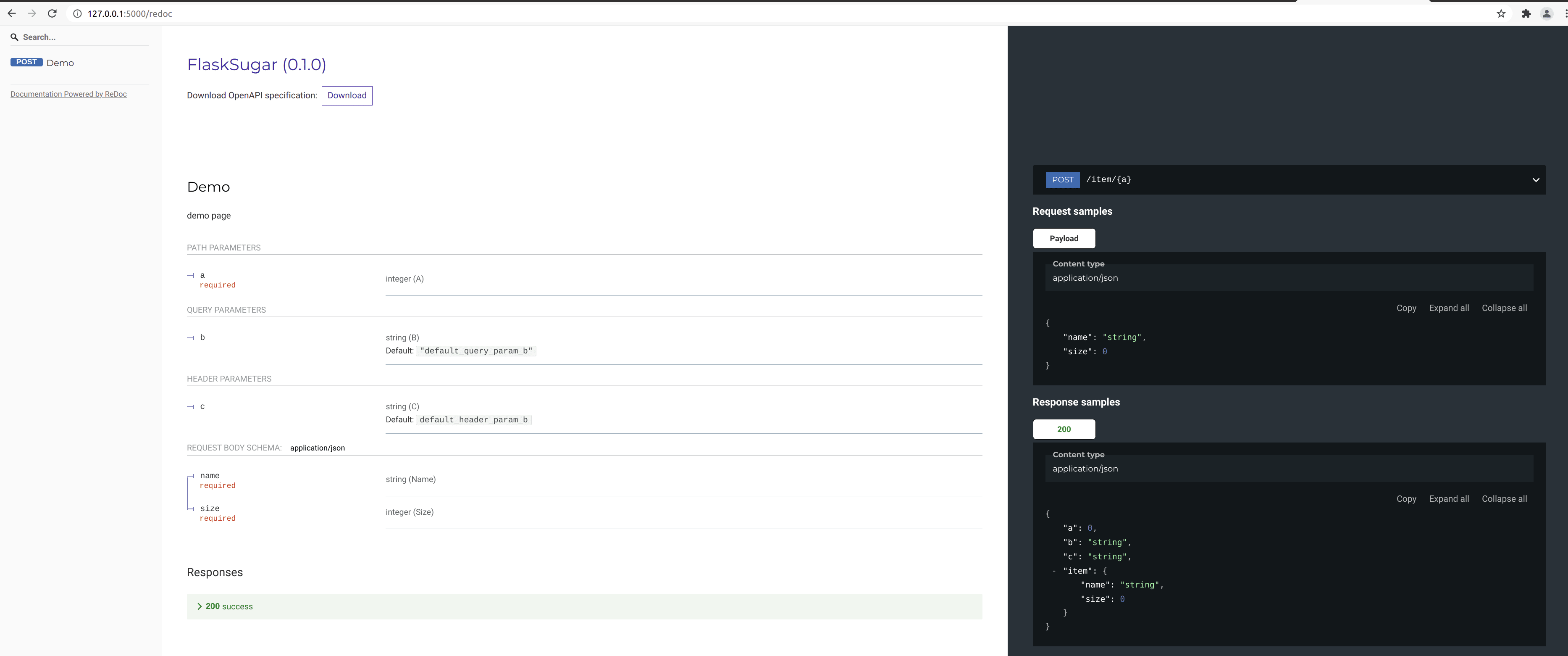Select the 200 response sample tab

[x=1064, y=429]
